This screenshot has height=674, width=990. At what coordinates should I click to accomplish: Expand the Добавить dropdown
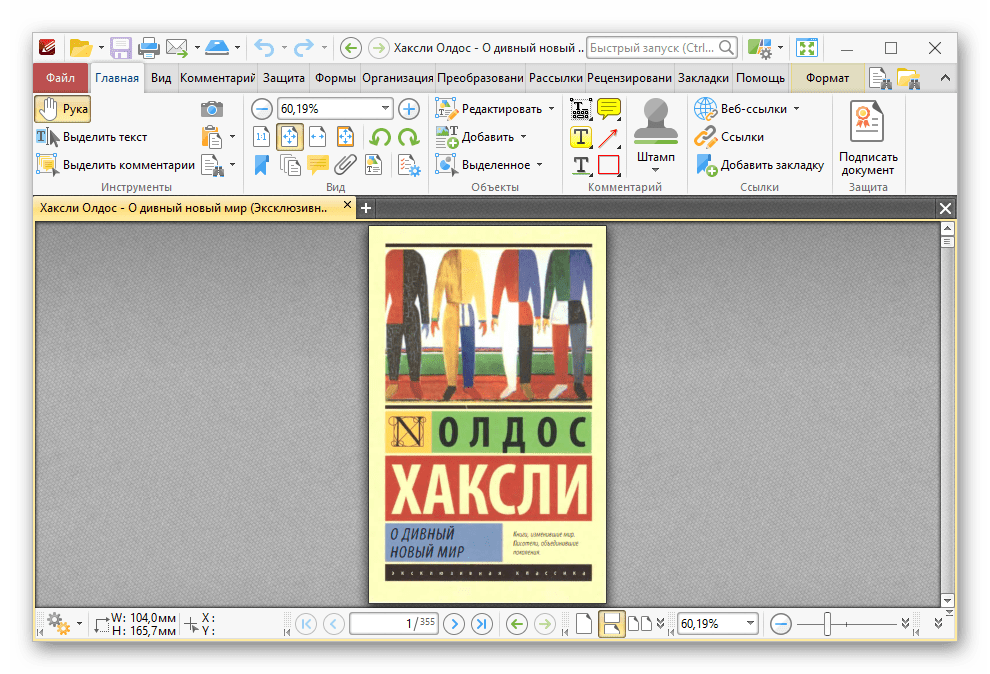pos(523,137)
